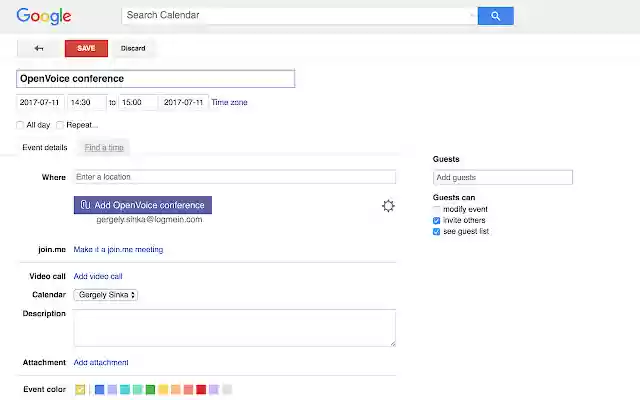Click the Add guests field
Viewport: 640px width, 400px height.
pyautogui.click(x=502, y=177)
